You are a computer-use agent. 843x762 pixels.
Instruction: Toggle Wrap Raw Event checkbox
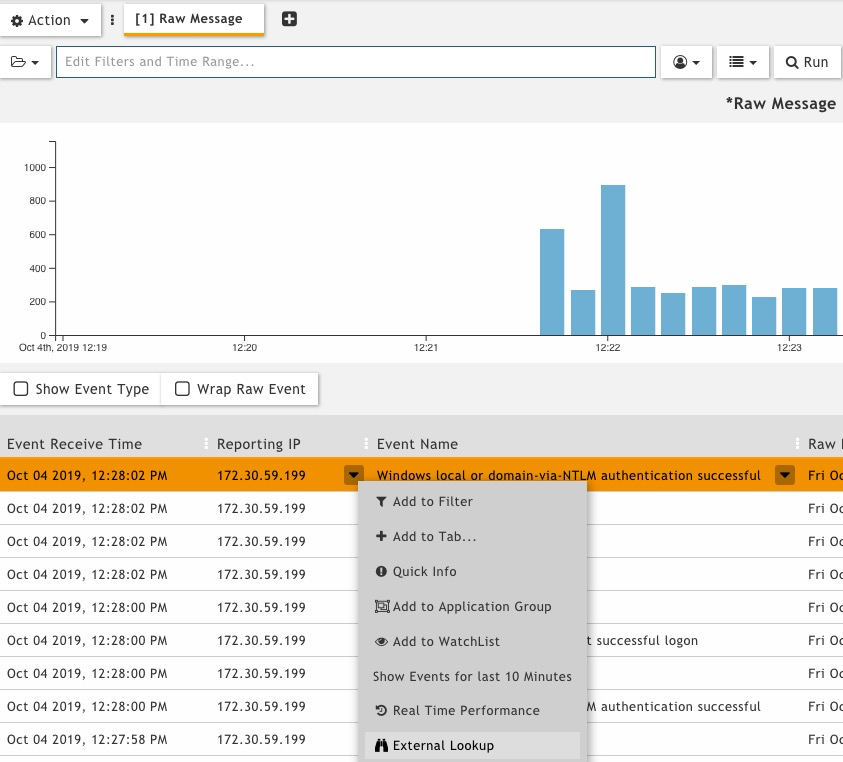(182, 389)
